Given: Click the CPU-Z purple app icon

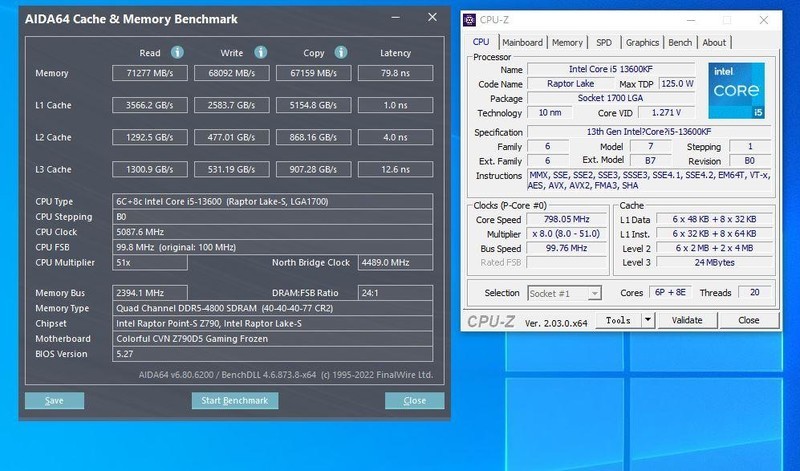Looking at the screenshot, I should [469, 20].
